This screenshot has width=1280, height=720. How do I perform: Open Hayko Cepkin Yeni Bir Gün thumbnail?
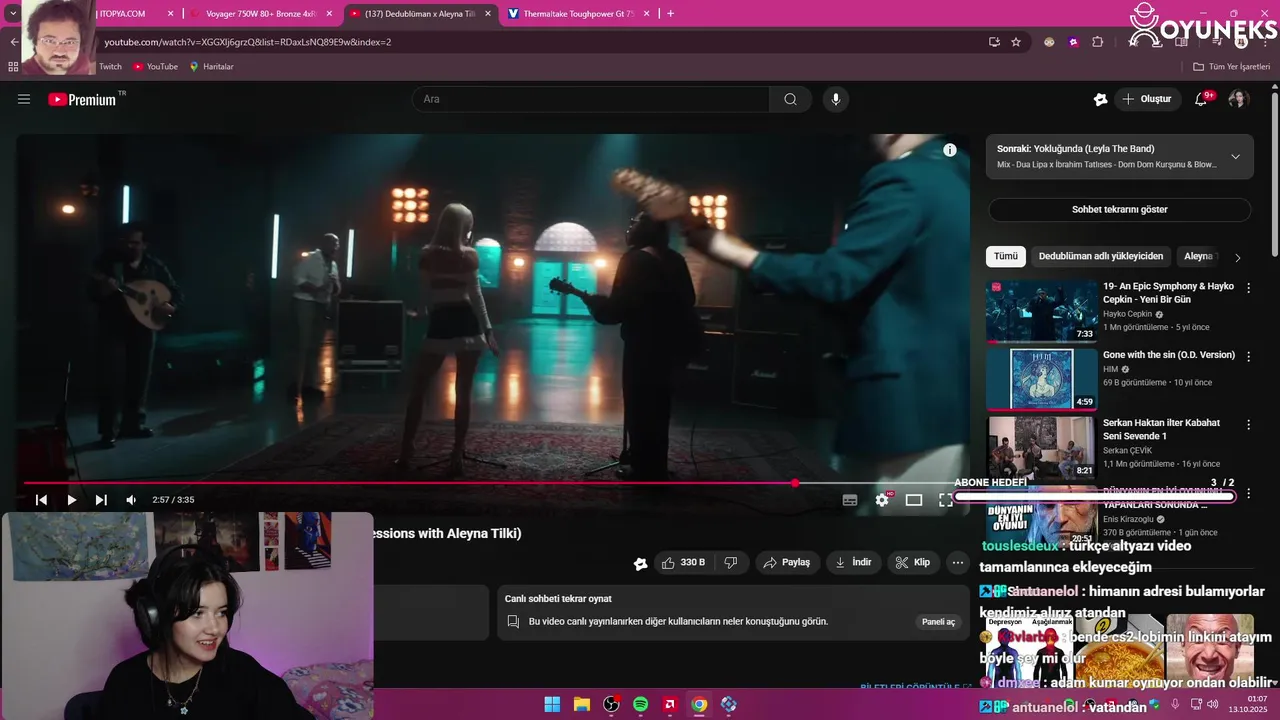point(1042,311)
